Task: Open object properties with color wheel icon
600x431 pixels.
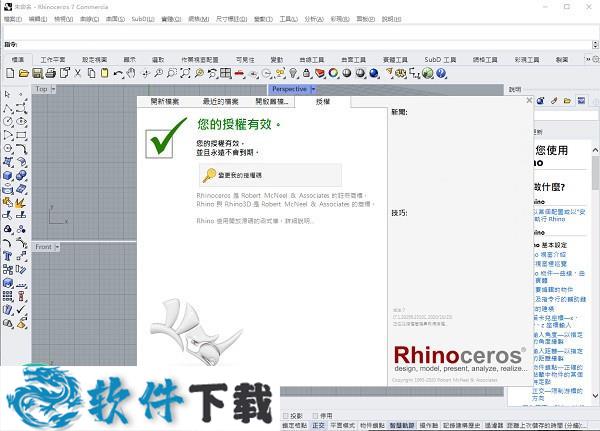Action: click(x=333, y=73)
